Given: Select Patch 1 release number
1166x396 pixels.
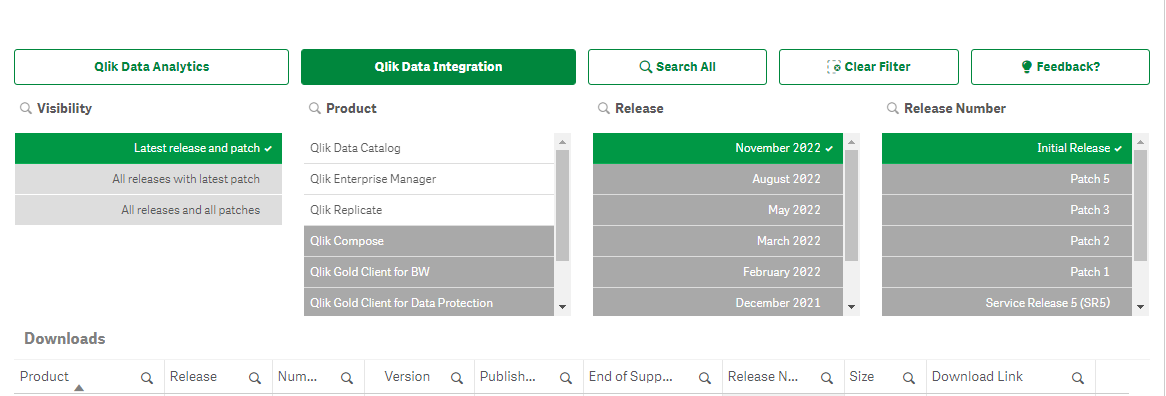Looking at the screenshot, I should tap(1007, 272).
